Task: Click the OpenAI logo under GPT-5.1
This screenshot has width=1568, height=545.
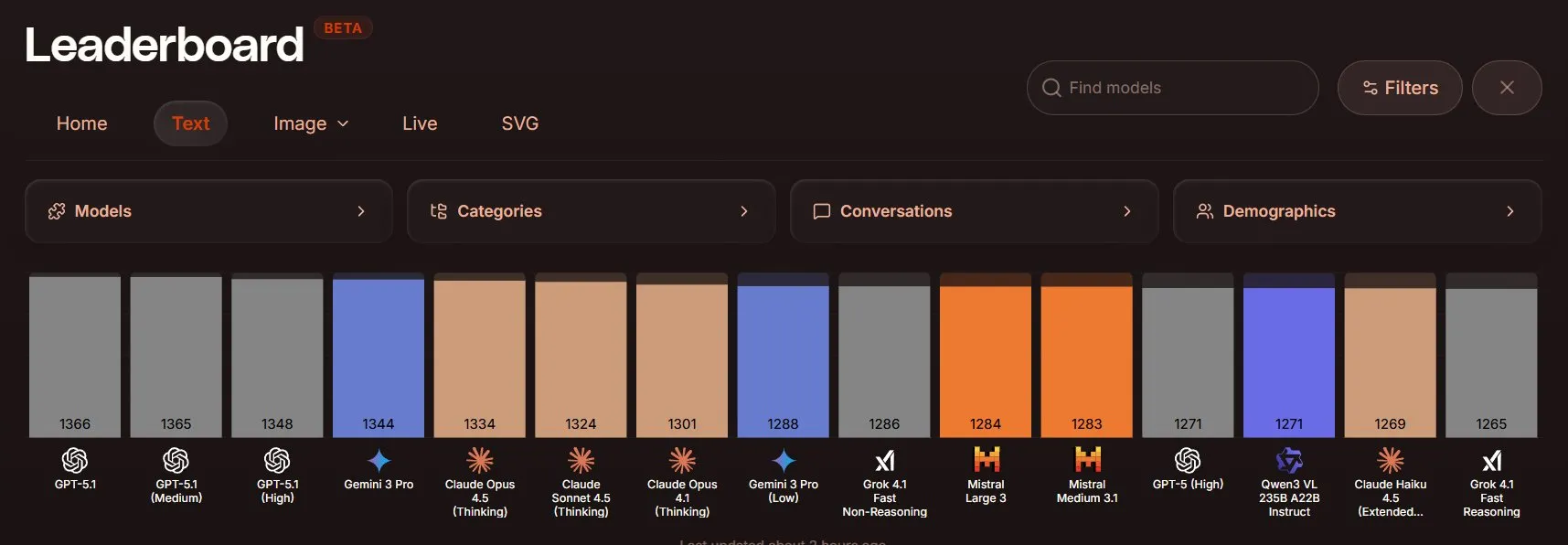Action: [x=76, y=460]
